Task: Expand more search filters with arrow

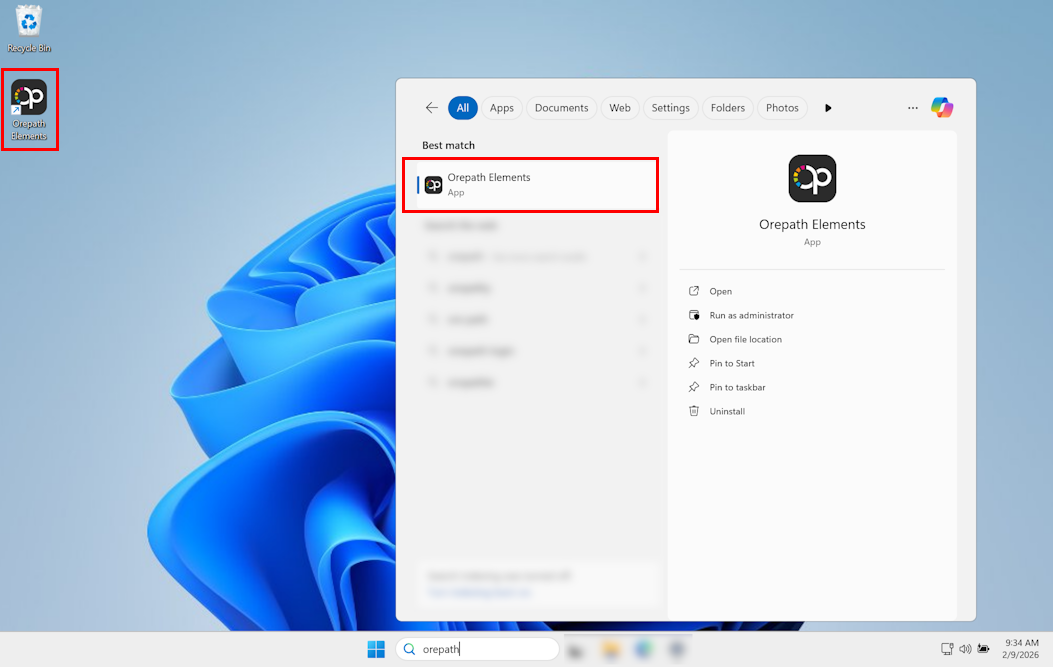Action: point(828,108)
